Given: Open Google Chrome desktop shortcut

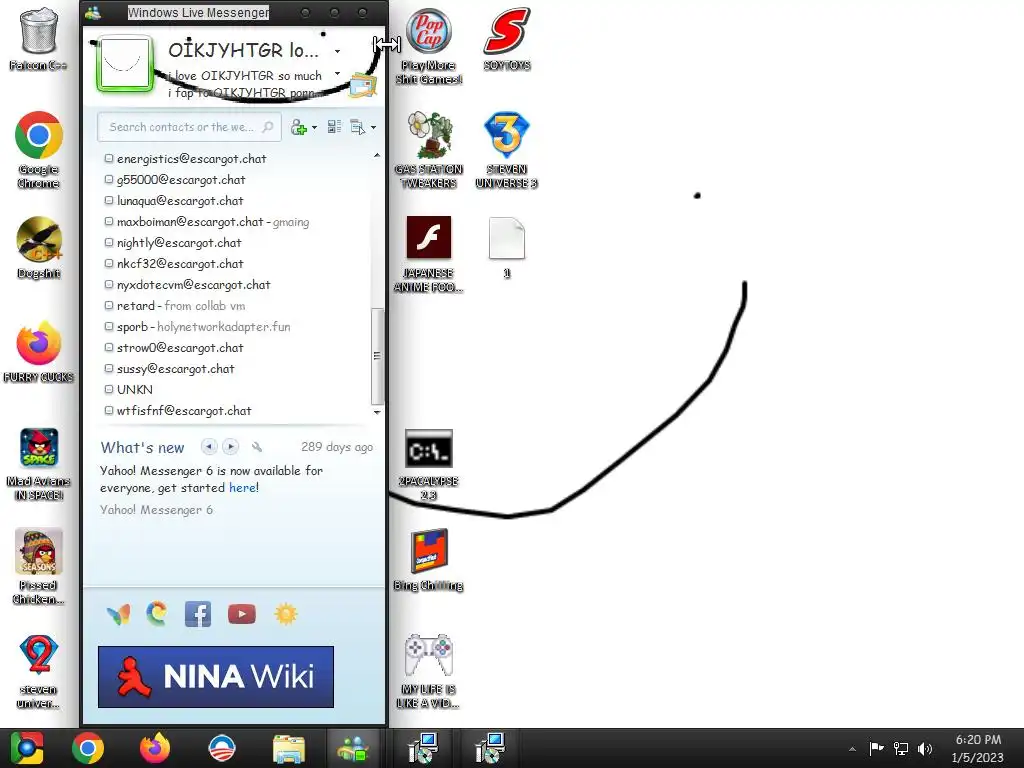Looking at the screenshot, I should [39, 149].
